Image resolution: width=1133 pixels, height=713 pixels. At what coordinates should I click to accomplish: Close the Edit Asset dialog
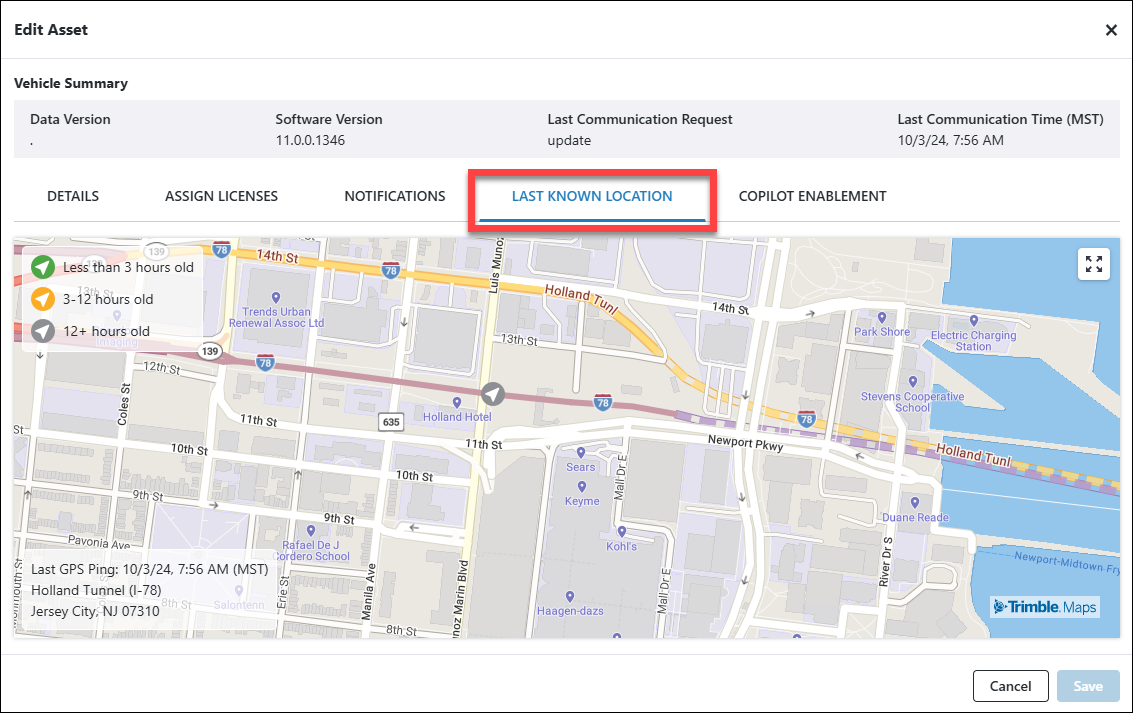pyautogui.click(x=1111, y=30)
